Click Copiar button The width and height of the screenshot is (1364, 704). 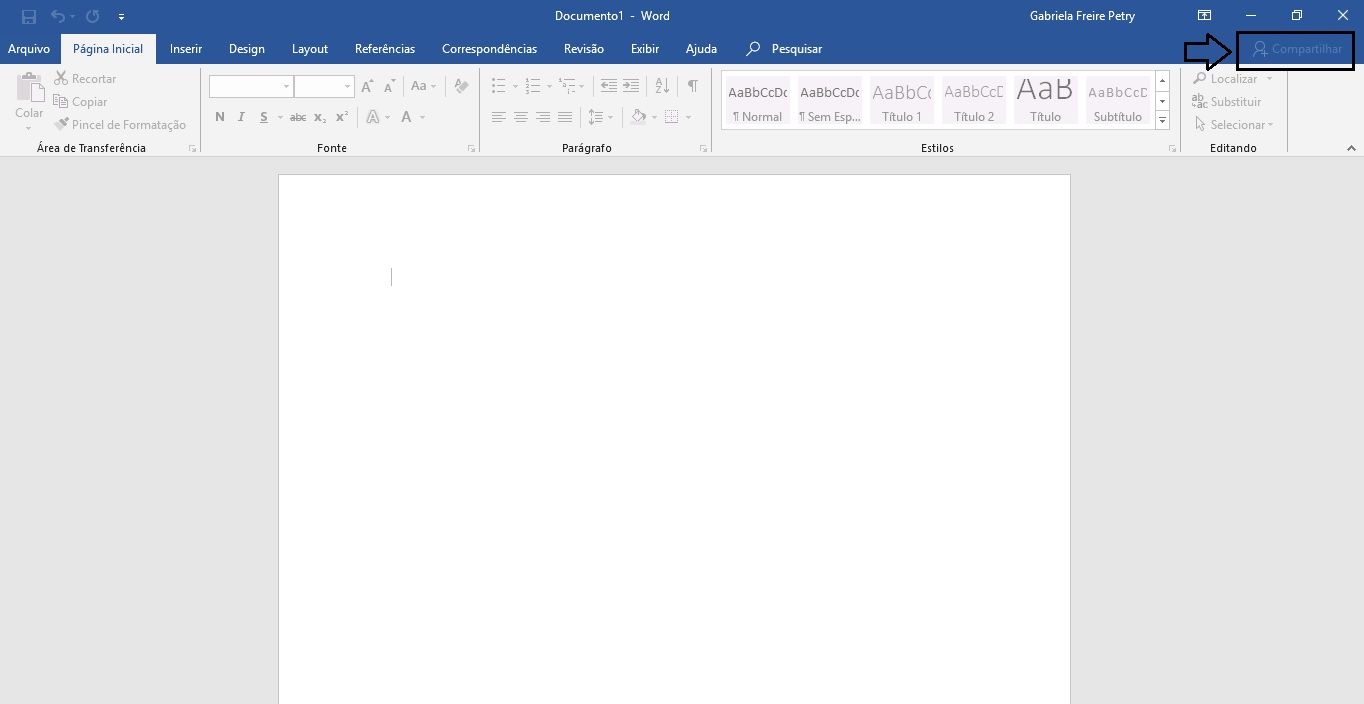tap(80, 101)
